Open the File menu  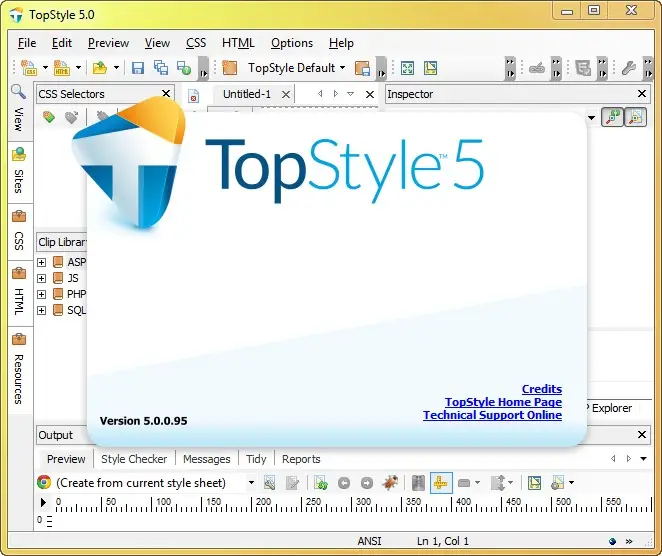(27, 43)
